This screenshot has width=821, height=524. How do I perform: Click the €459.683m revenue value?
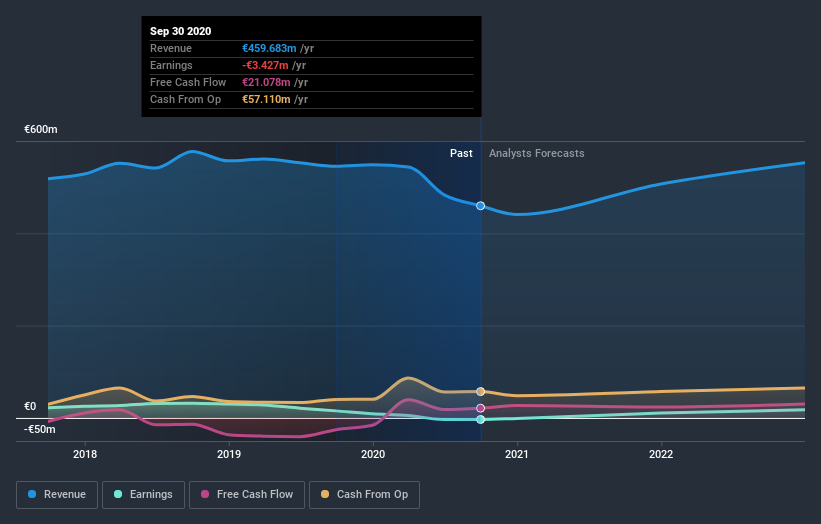click(x=269, y=48)
